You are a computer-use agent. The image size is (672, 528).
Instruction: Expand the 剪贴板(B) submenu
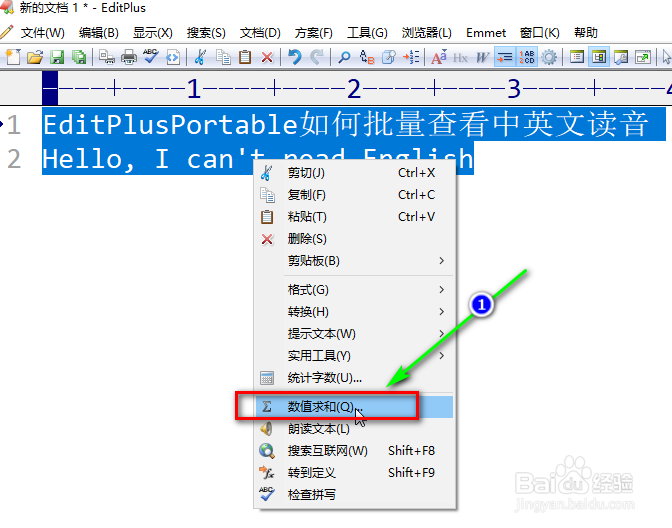(x=354, y=261)
